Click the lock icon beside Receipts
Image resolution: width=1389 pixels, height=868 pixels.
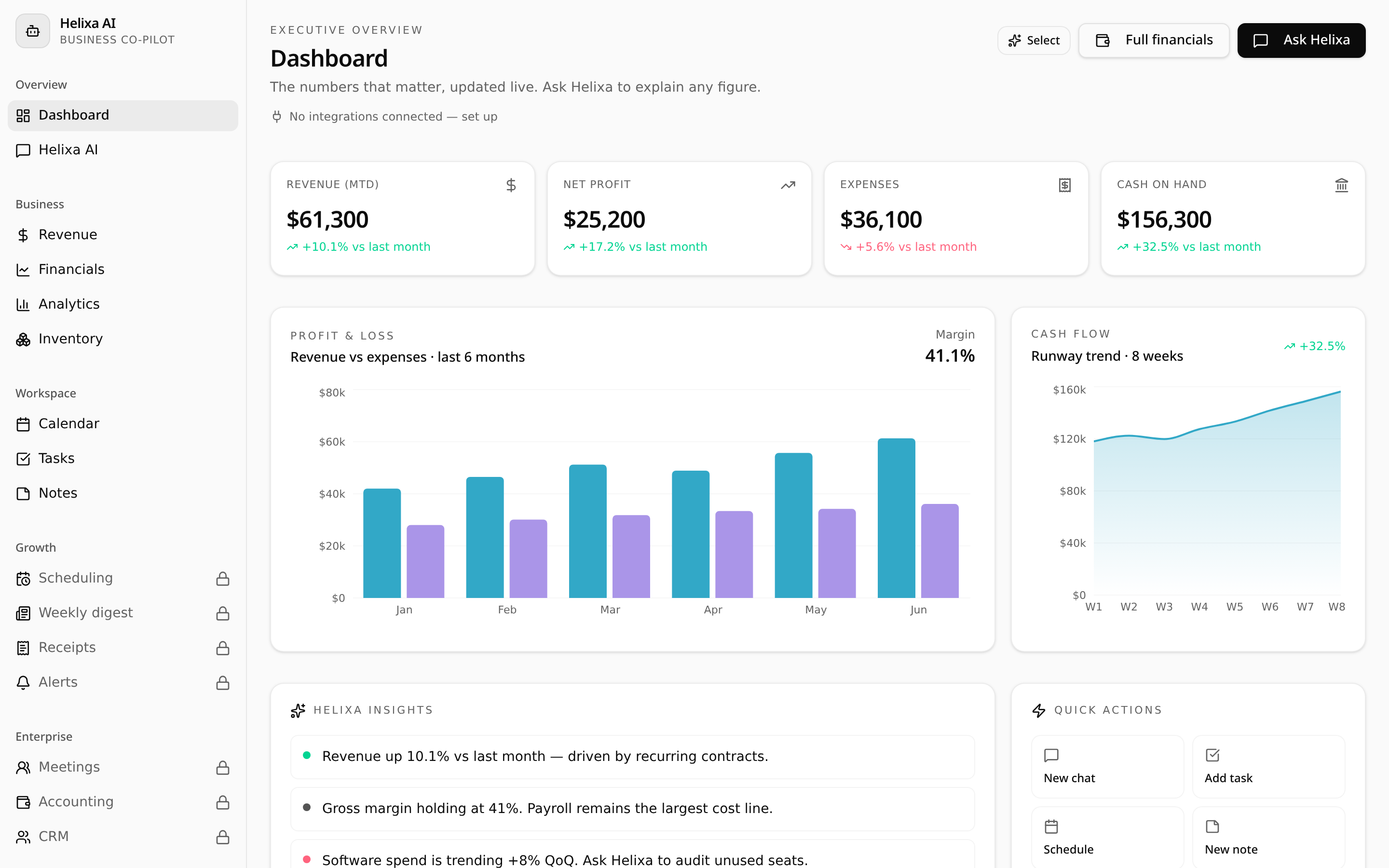[223, 648]
